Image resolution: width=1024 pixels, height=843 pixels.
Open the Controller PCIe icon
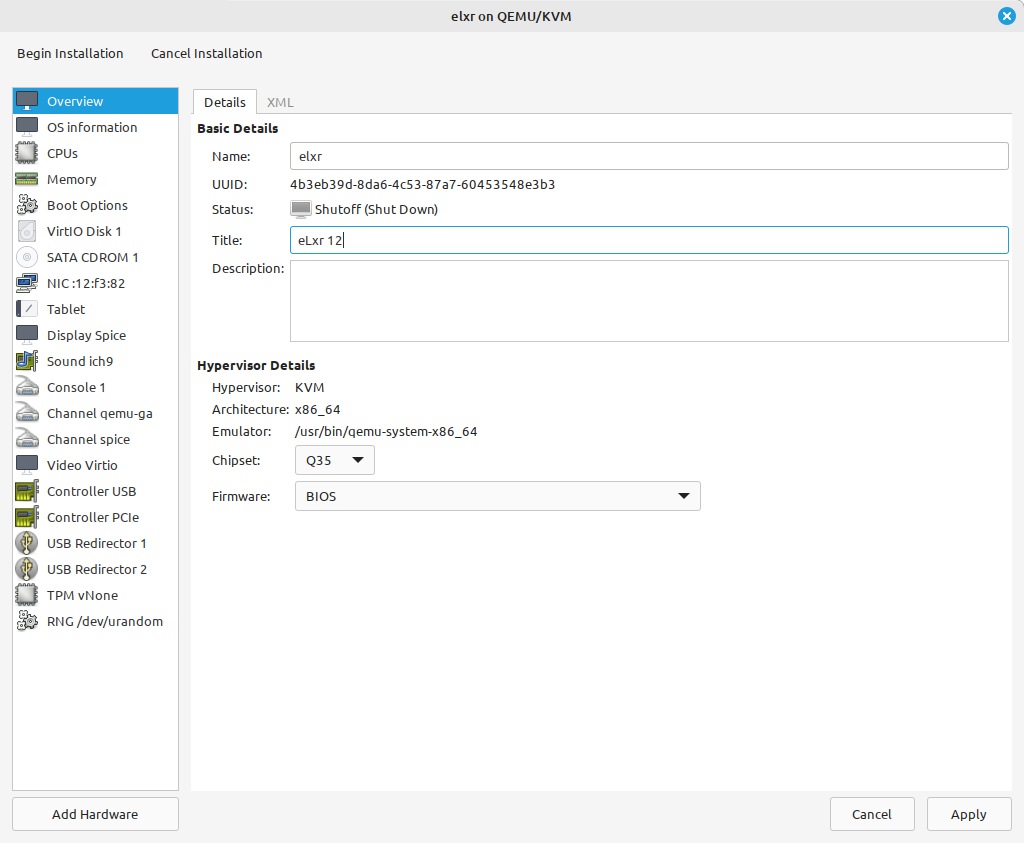tap(27, 517)
